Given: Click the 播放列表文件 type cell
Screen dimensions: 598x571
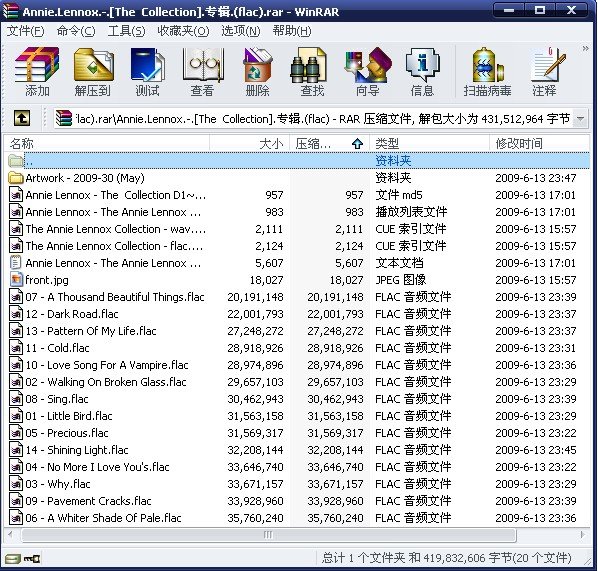Looking at the screenshot, I should (x=411, y=212).
